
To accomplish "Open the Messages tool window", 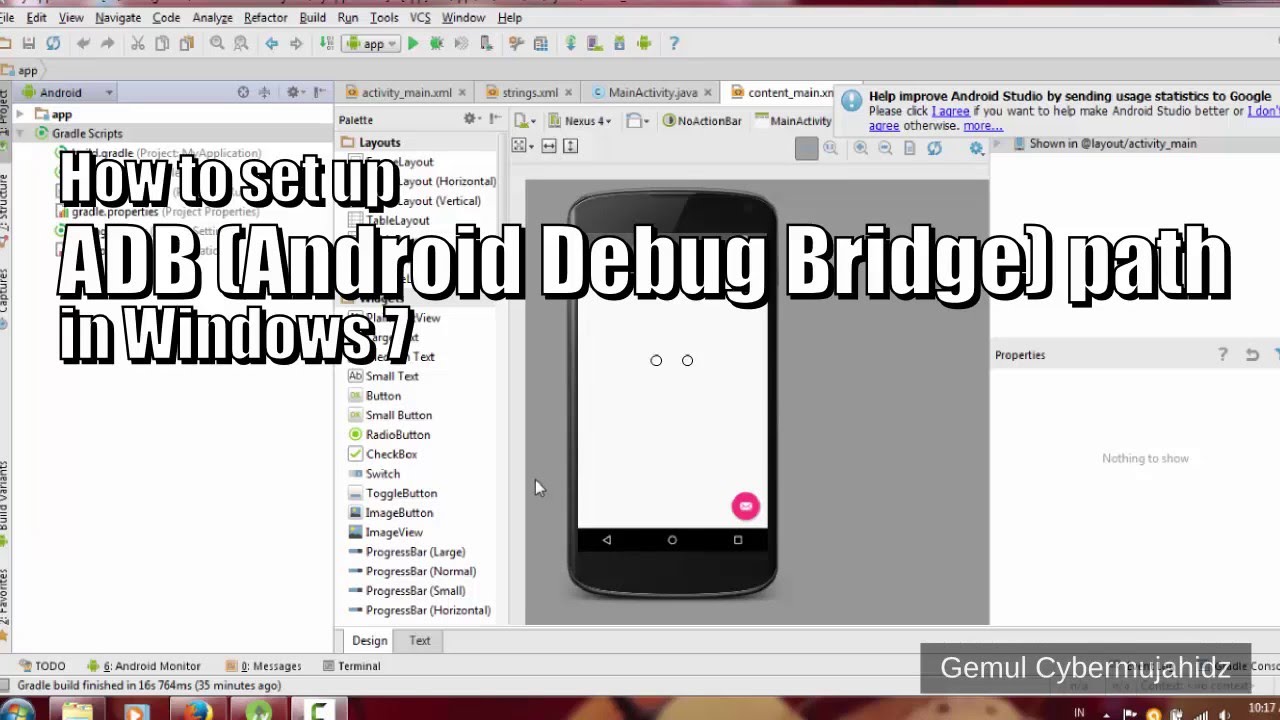I will [x=264, y=666].
